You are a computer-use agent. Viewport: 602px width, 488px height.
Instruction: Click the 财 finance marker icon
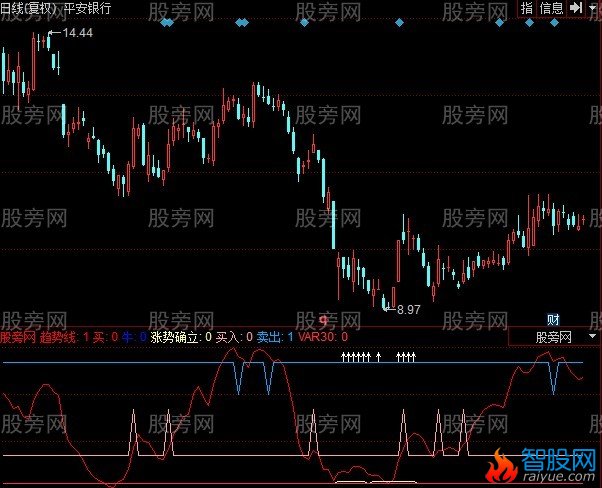(553, 319)
